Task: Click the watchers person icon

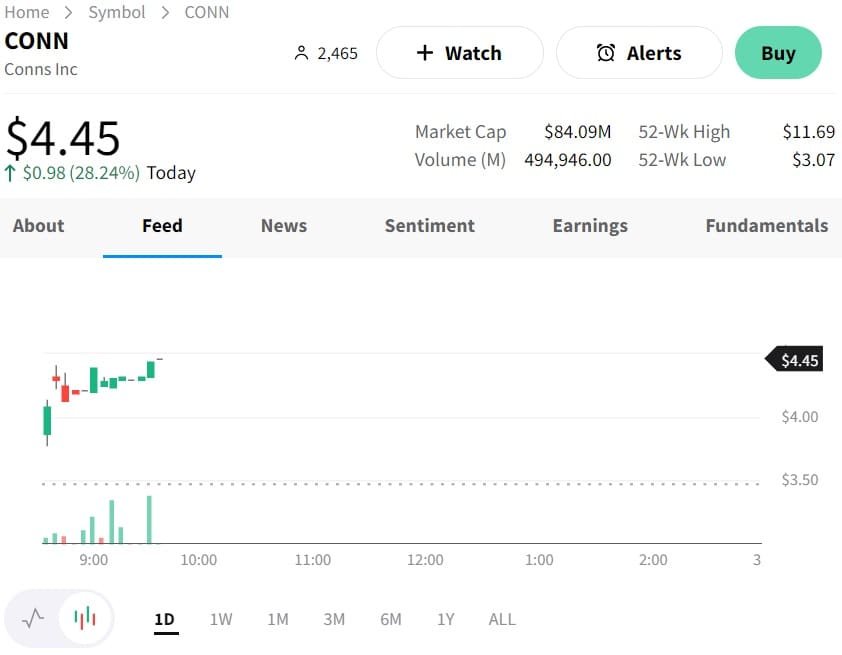Action: (x=301, y=53)
